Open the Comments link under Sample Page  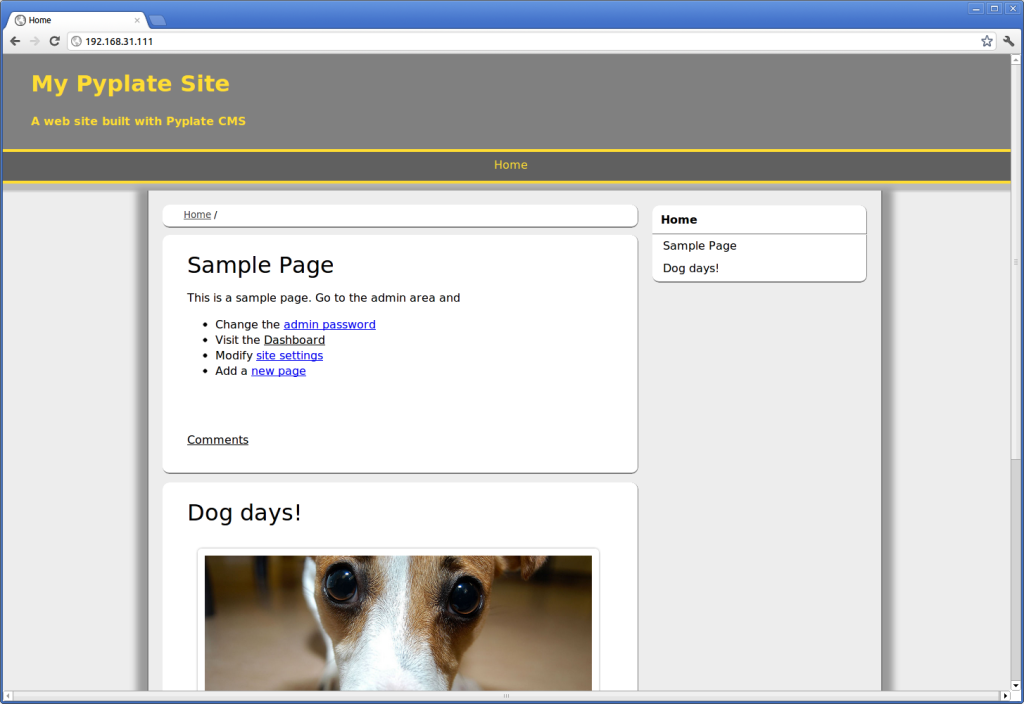click(x=217, y=440)
